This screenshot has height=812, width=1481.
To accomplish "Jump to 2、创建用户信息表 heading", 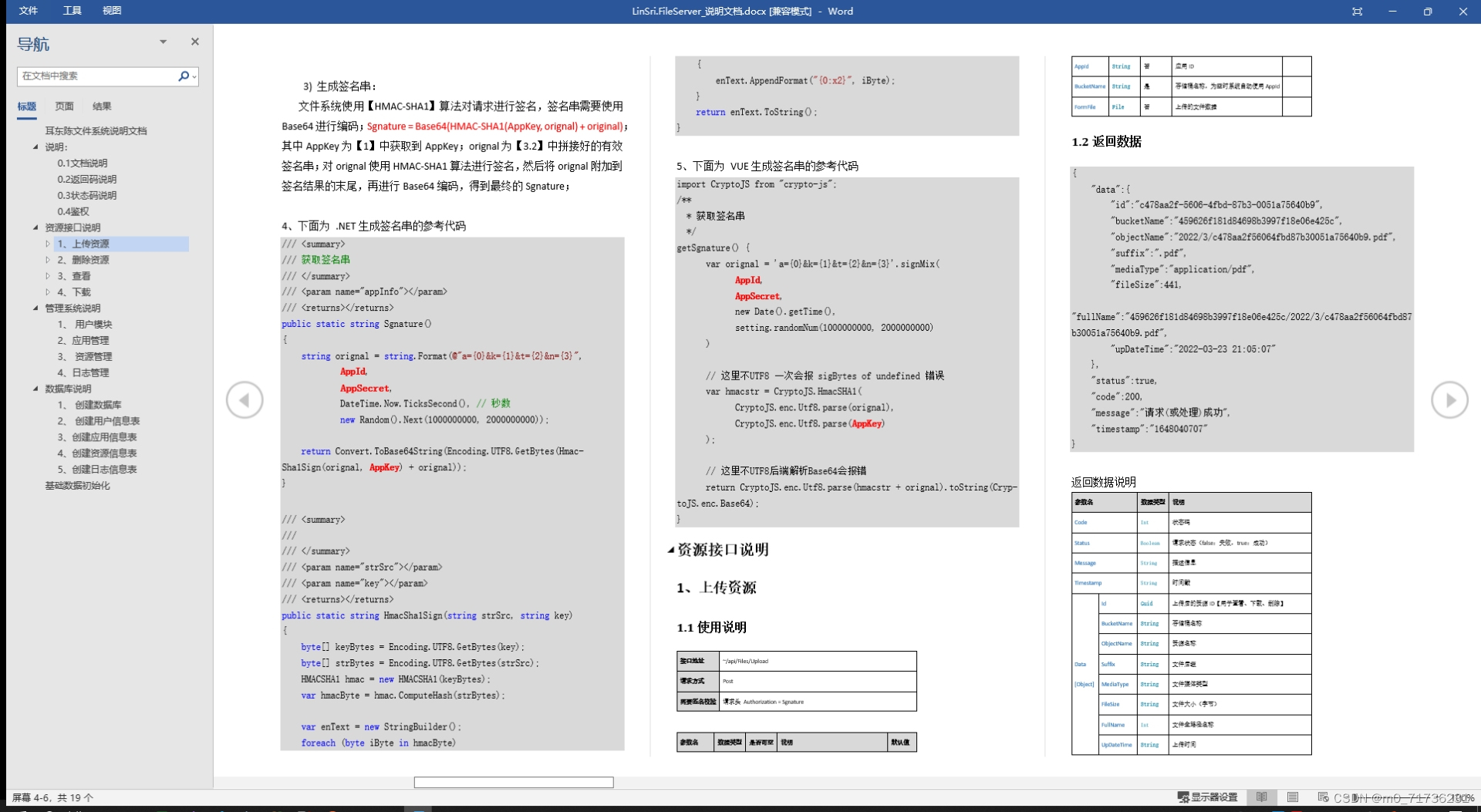I will (x=99, y=421).
